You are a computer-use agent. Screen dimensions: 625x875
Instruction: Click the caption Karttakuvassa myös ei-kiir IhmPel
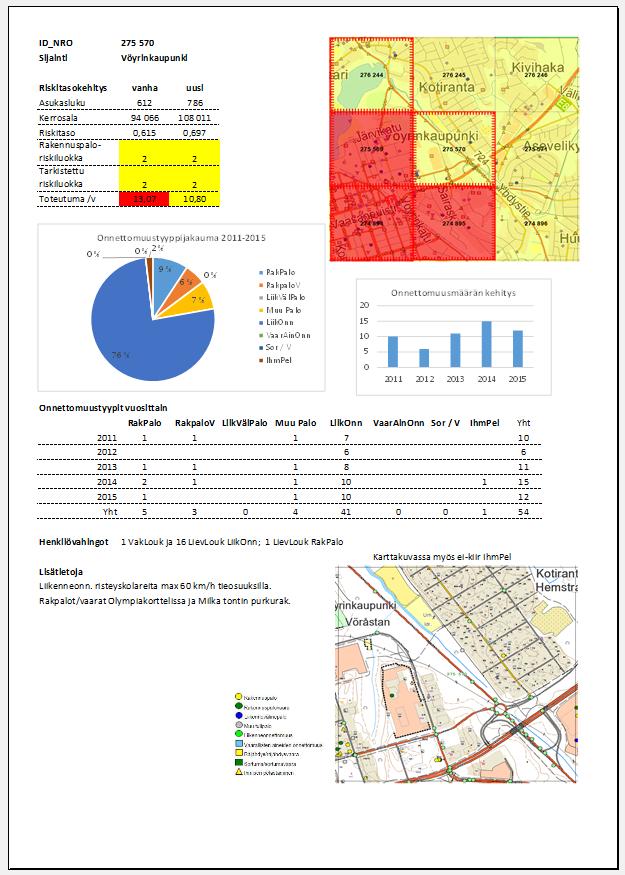(x=443, y=557)
